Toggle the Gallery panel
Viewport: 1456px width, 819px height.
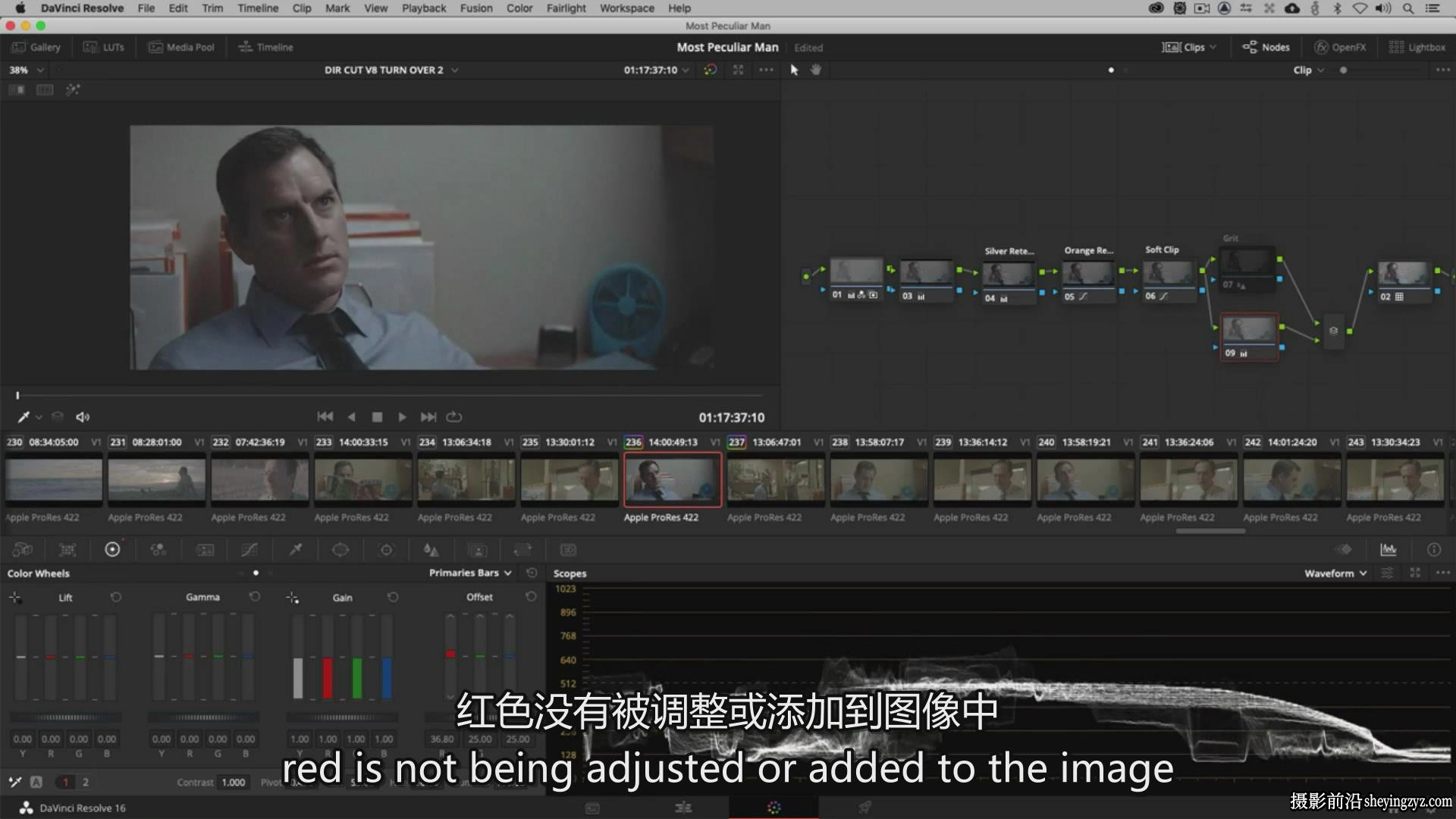(36, 47)
